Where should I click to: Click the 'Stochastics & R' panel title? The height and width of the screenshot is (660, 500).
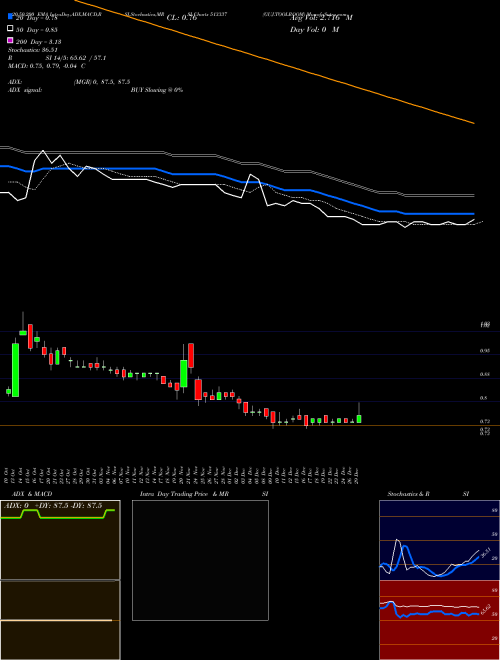[408, 494]
